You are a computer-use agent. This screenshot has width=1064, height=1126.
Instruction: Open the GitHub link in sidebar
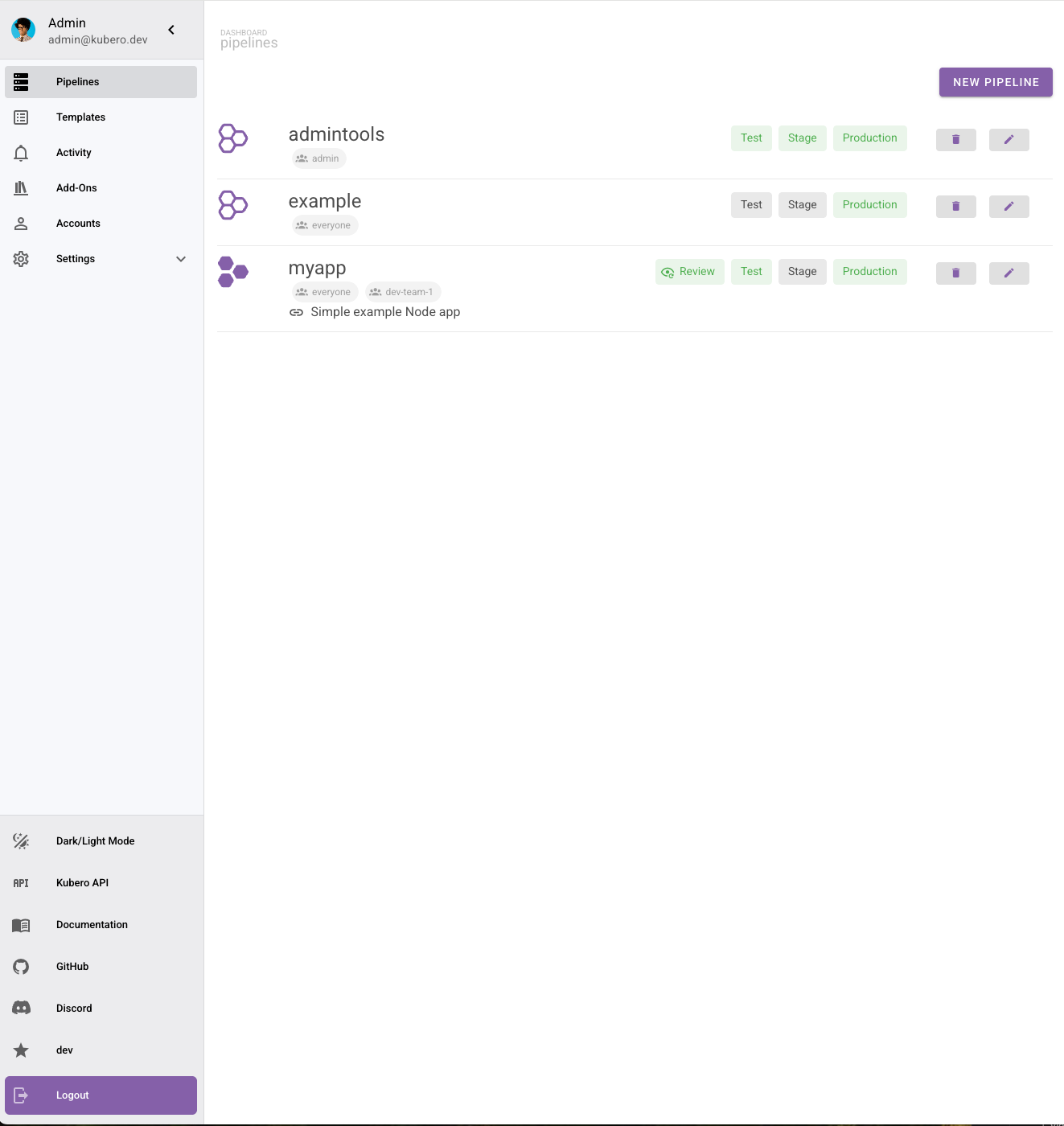[x=72, y=967]
